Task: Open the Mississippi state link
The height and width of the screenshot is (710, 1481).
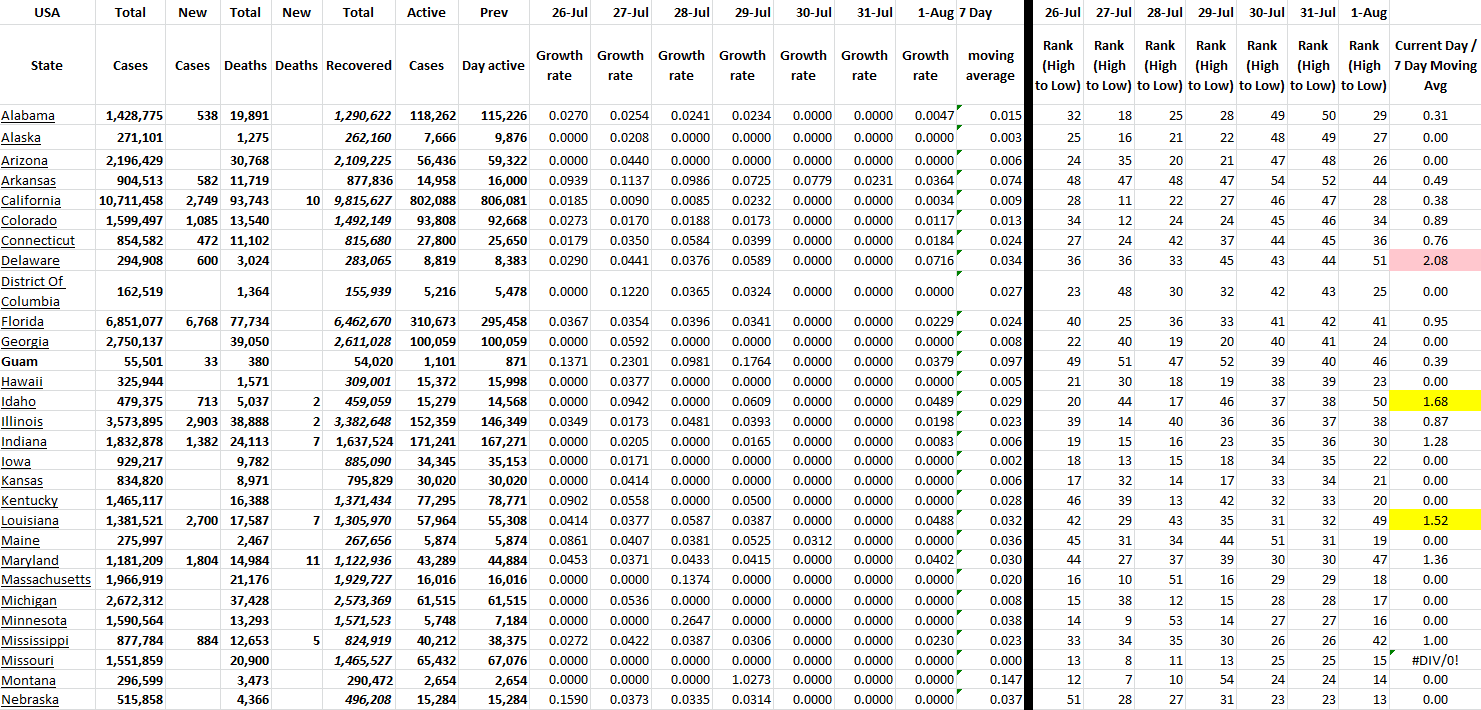Action: pyautogui.click(x=35, y=640)
